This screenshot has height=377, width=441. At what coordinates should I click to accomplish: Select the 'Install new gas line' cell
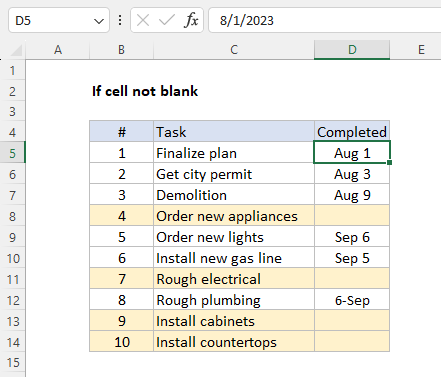coord(234,258)
